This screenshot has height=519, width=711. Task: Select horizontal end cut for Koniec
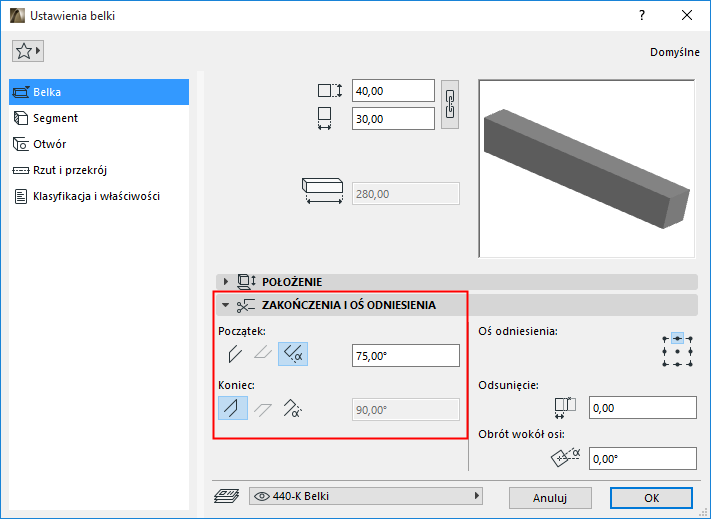click(263, 409)
